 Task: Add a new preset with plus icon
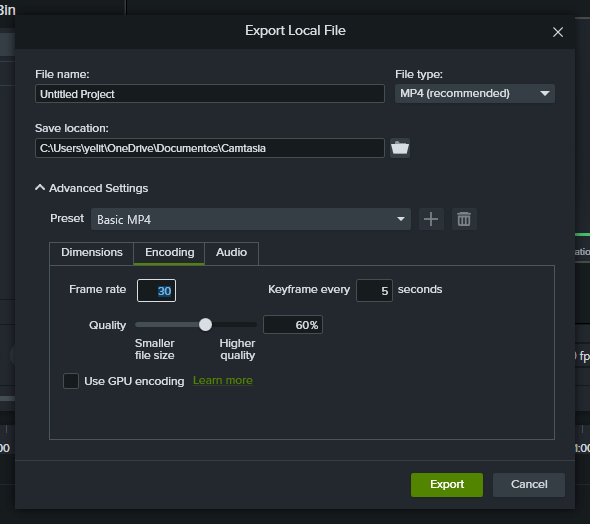(431, 219)
